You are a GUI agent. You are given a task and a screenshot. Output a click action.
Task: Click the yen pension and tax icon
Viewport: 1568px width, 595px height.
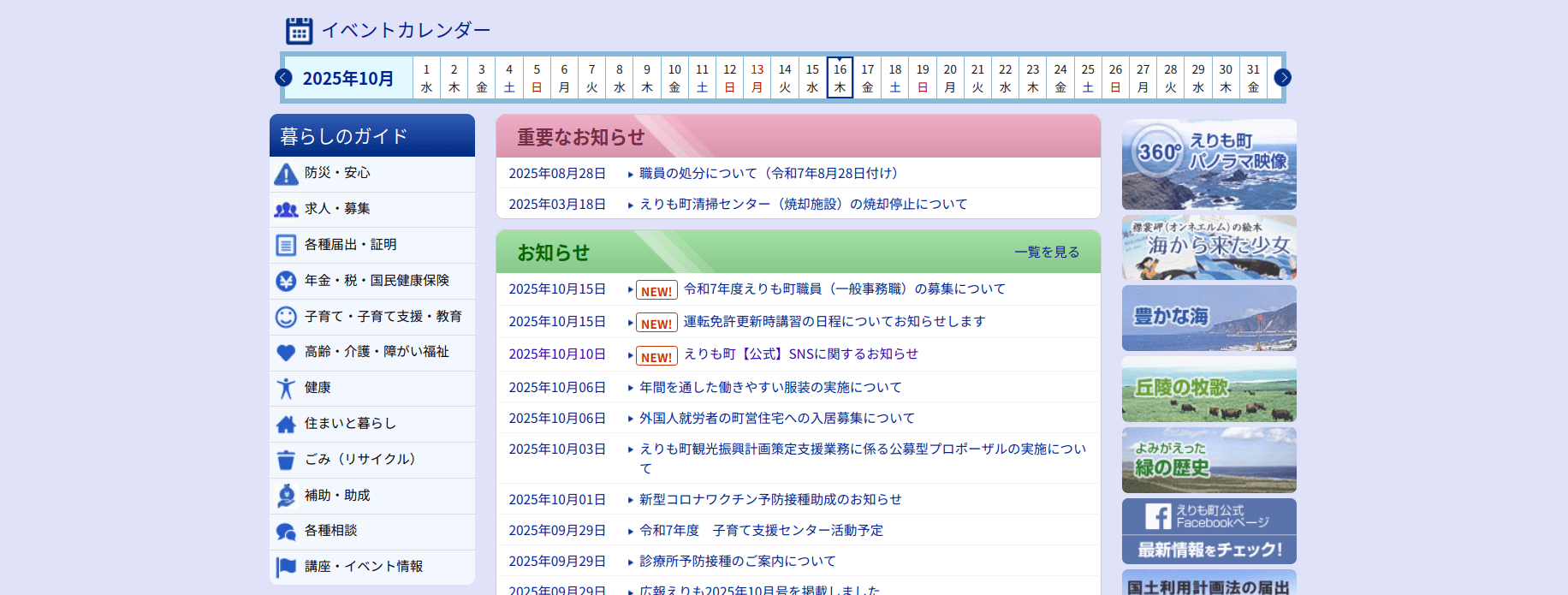click(x=286, y=281)
